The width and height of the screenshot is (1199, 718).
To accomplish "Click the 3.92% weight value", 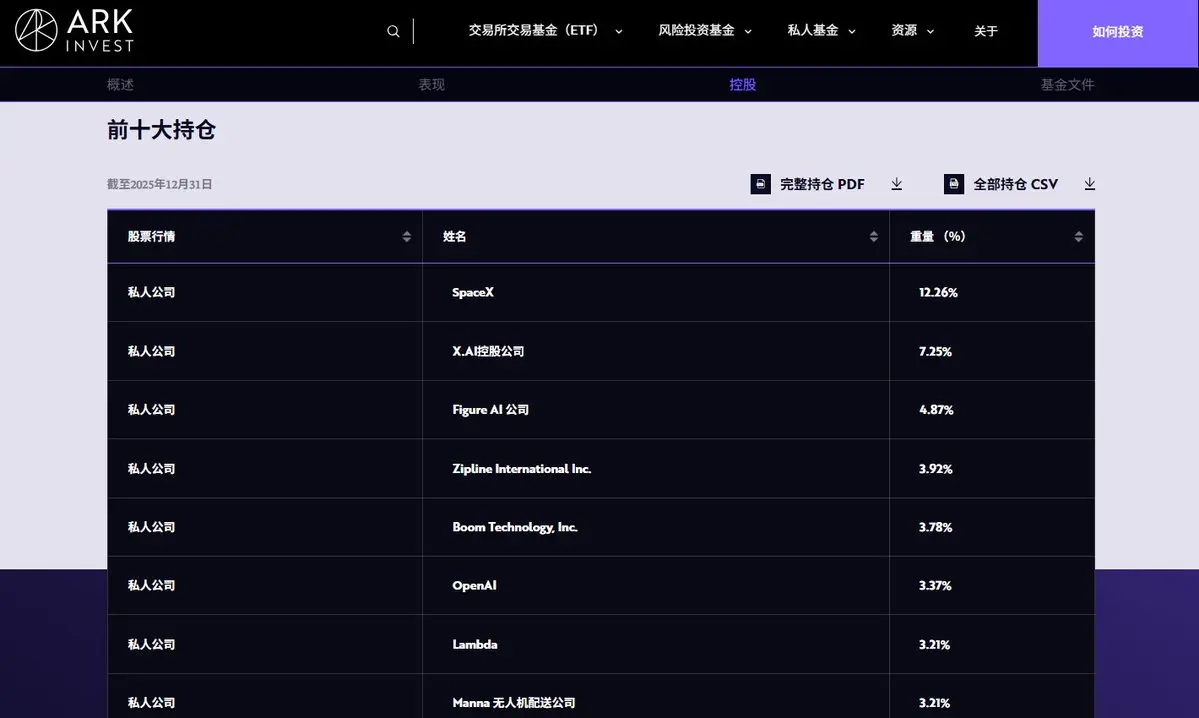I will pyautogui.click(x=935, y=469).
